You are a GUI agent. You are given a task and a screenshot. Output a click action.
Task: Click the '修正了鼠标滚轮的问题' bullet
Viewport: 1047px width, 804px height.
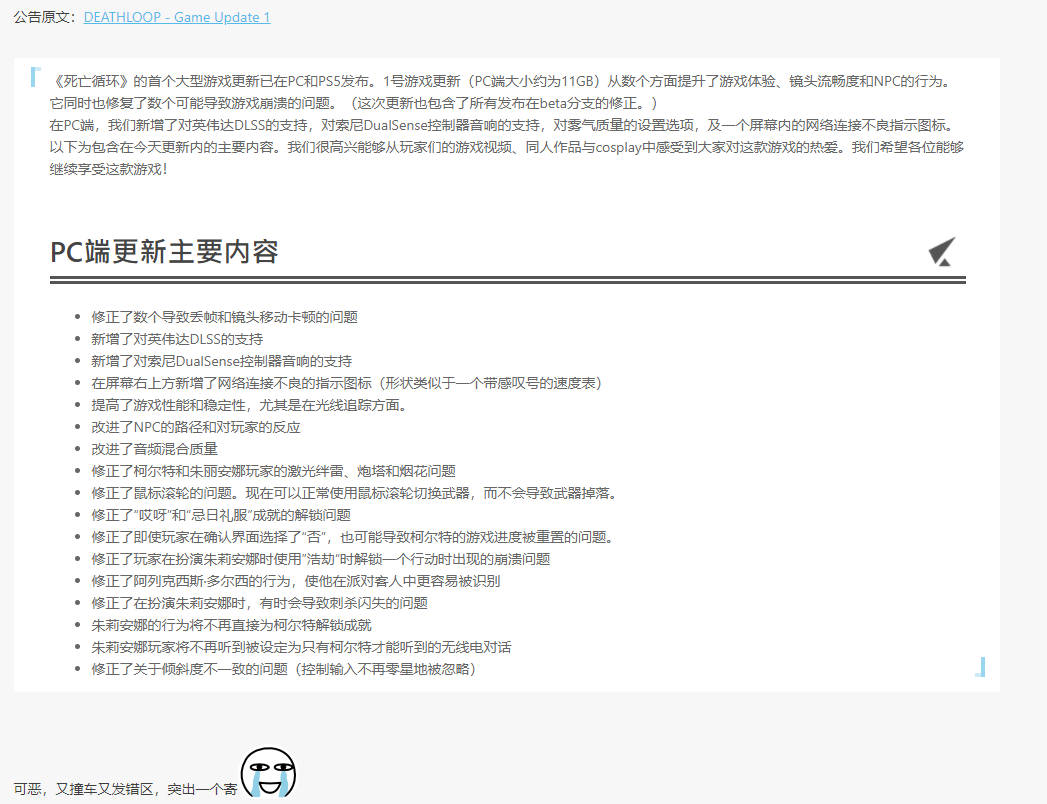pos(355,493)
